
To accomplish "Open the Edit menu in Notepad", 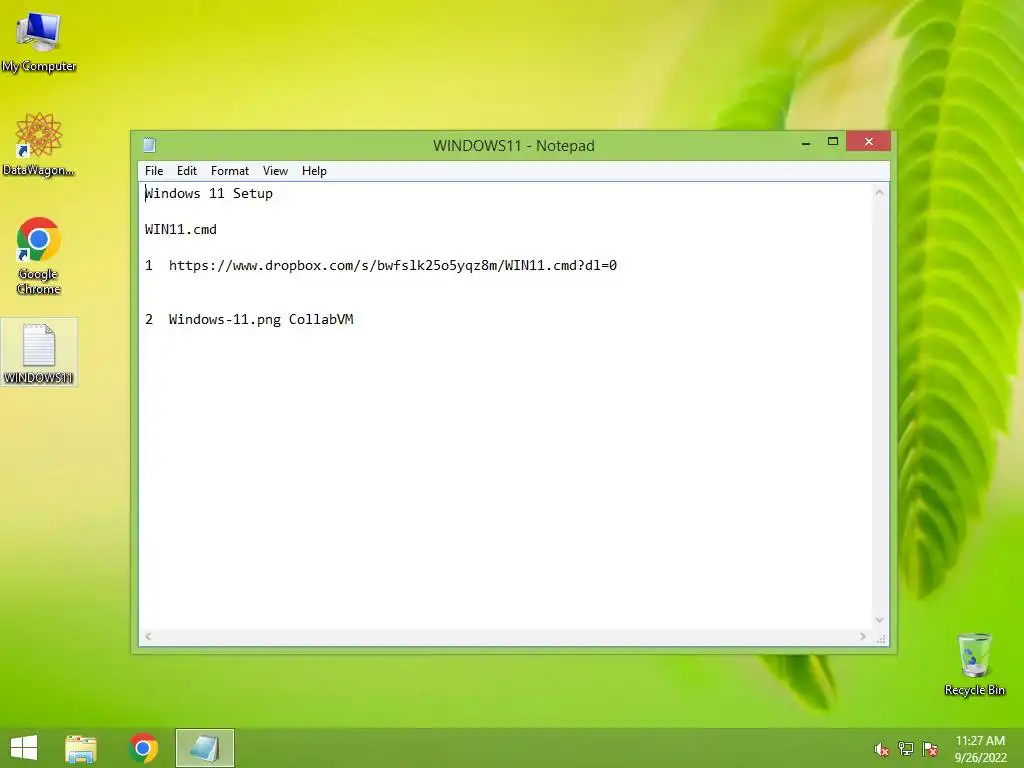I will tap(187, 170).
